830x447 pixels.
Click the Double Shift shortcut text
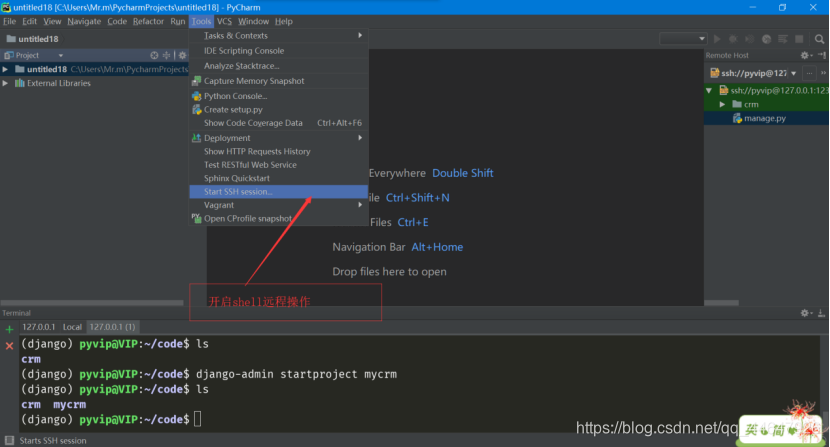click(463, 173)
